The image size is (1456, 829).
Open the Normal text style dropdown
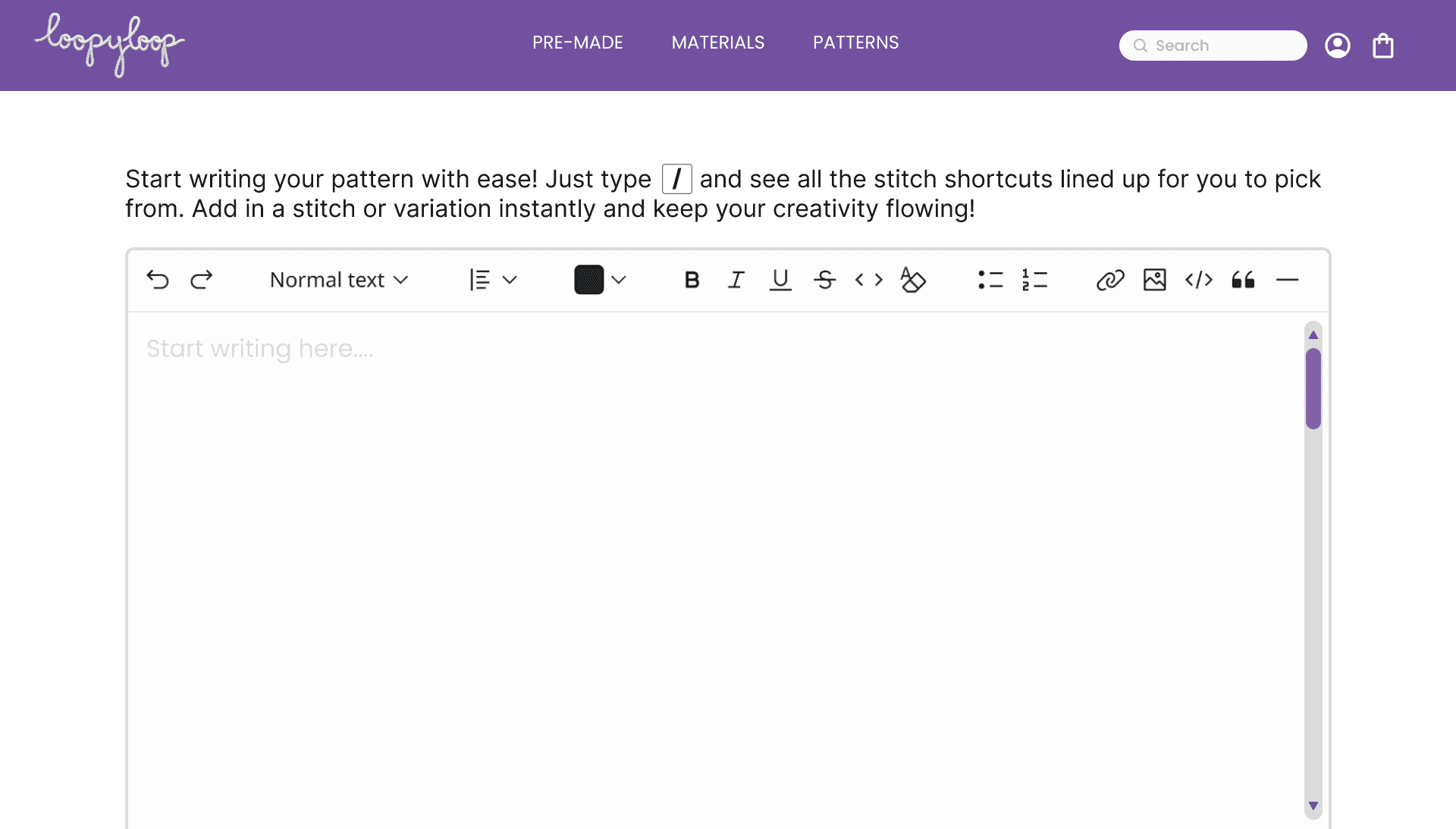point(339,280)
